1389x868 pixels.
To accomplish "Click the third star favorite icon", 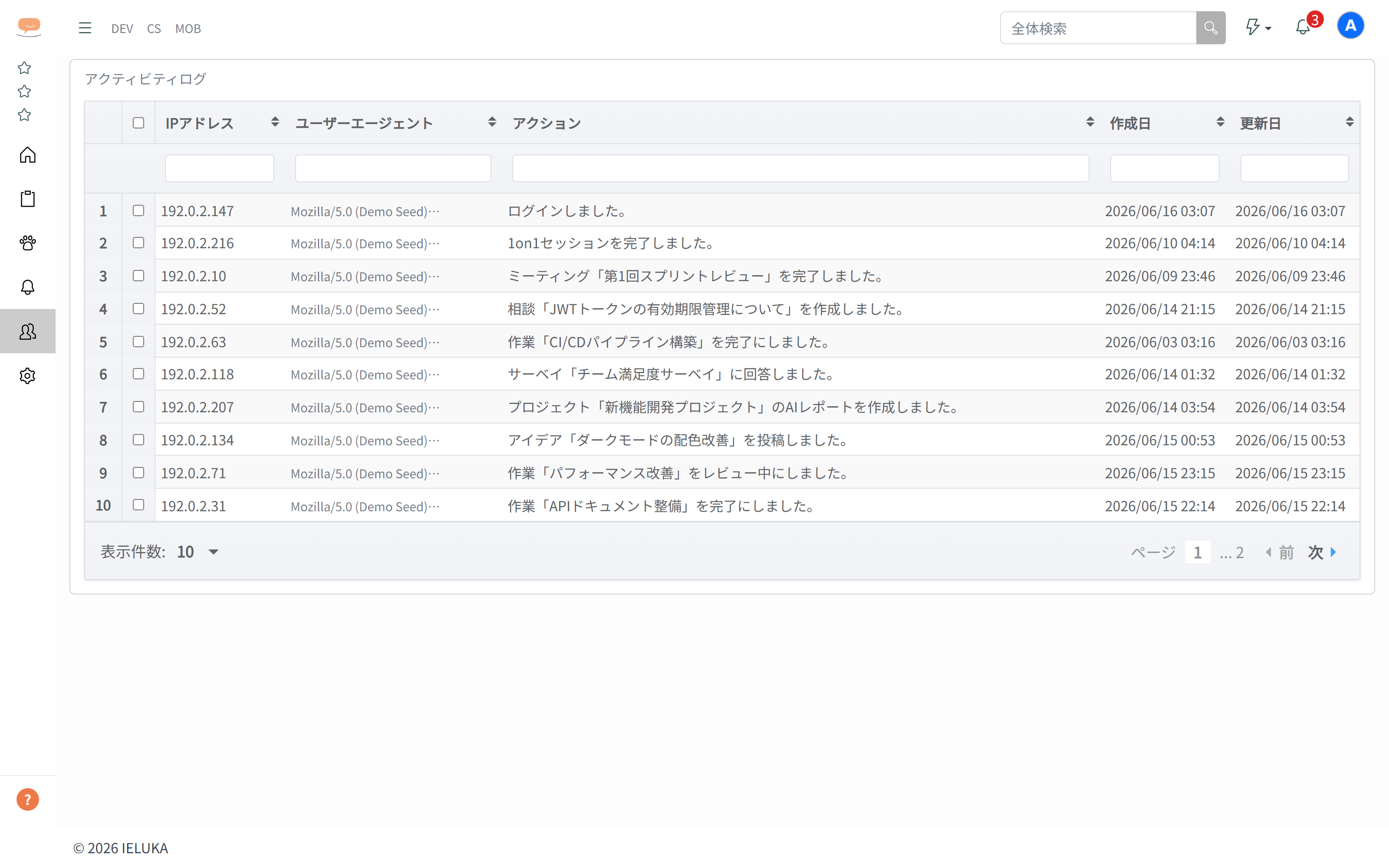I will click(24, 115).
